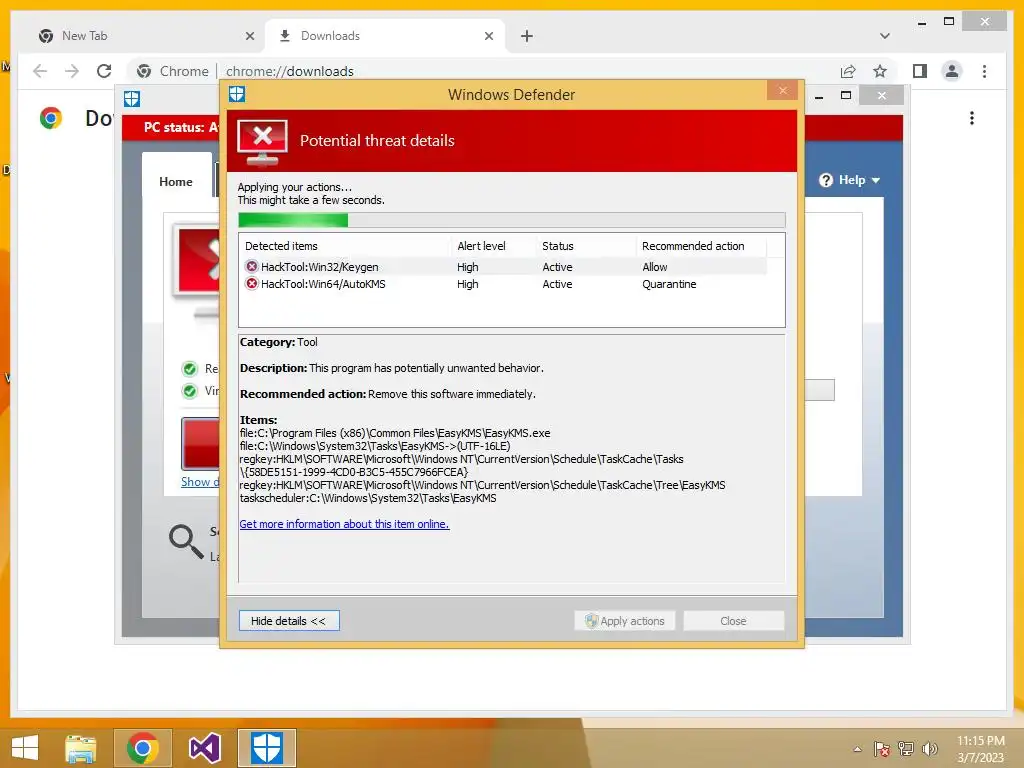
Task: Click the red threat monitor icon
Action: point(263,142)
